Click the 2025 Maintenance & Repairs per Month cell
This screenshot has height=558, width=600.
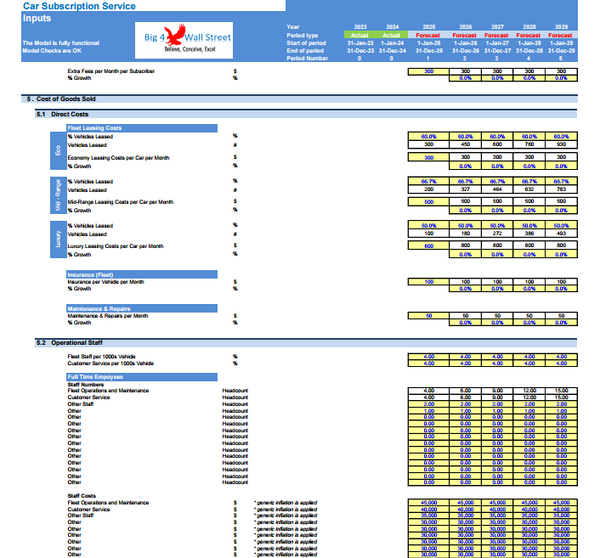click(x=428, y=315)
